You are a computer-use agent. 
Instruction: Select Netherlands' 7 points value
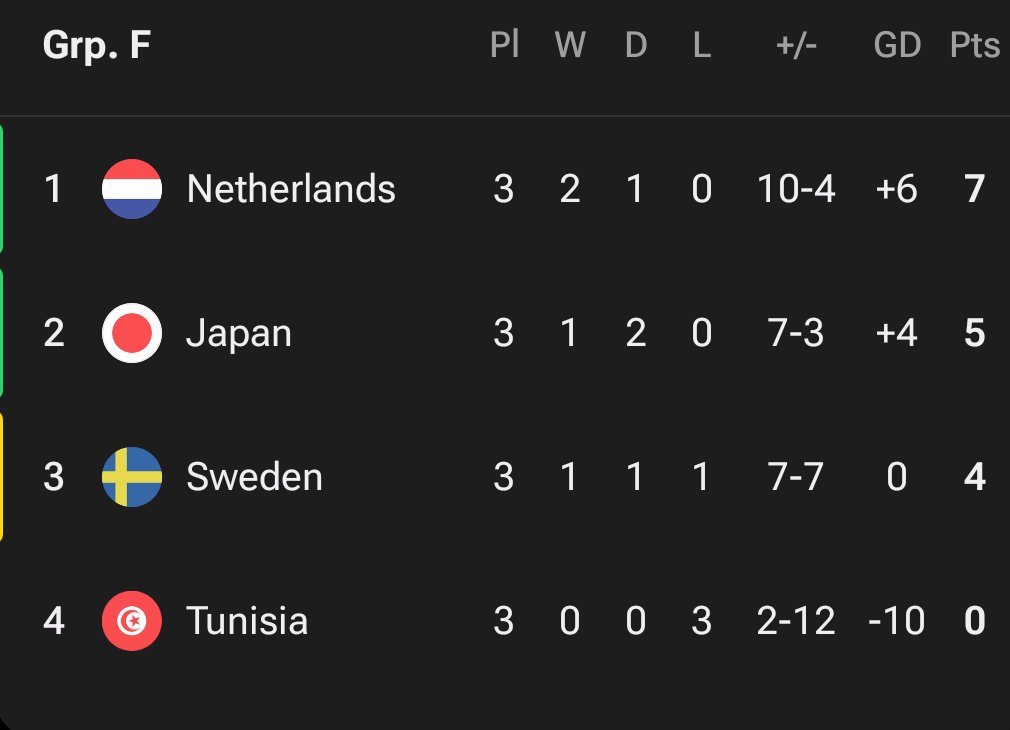pos(975,189)
